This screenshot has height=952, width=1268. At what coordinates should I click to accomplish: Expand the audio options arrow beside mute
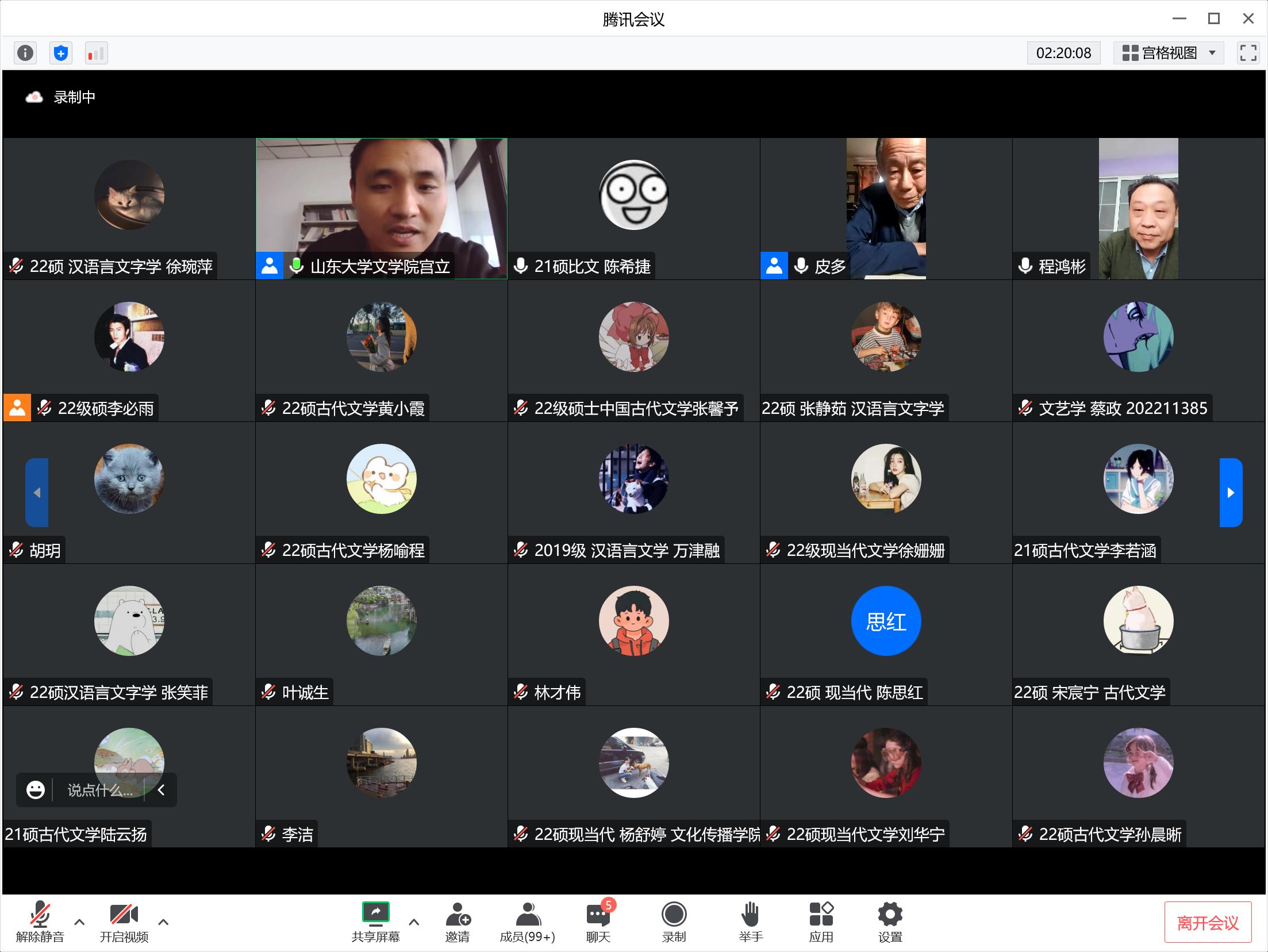[79, 922]
